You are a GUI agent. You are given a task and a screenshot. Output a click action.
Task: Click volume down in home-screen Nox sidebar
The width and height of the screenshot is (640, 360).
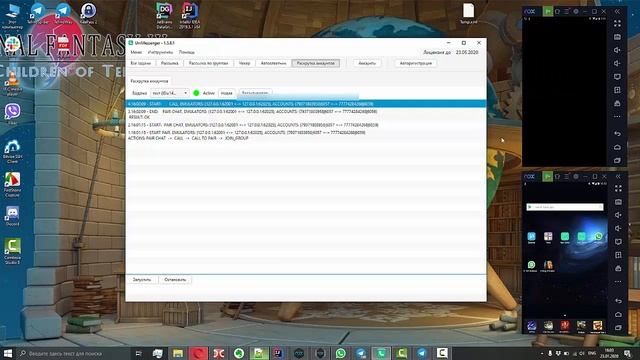(x=618, y=228)
